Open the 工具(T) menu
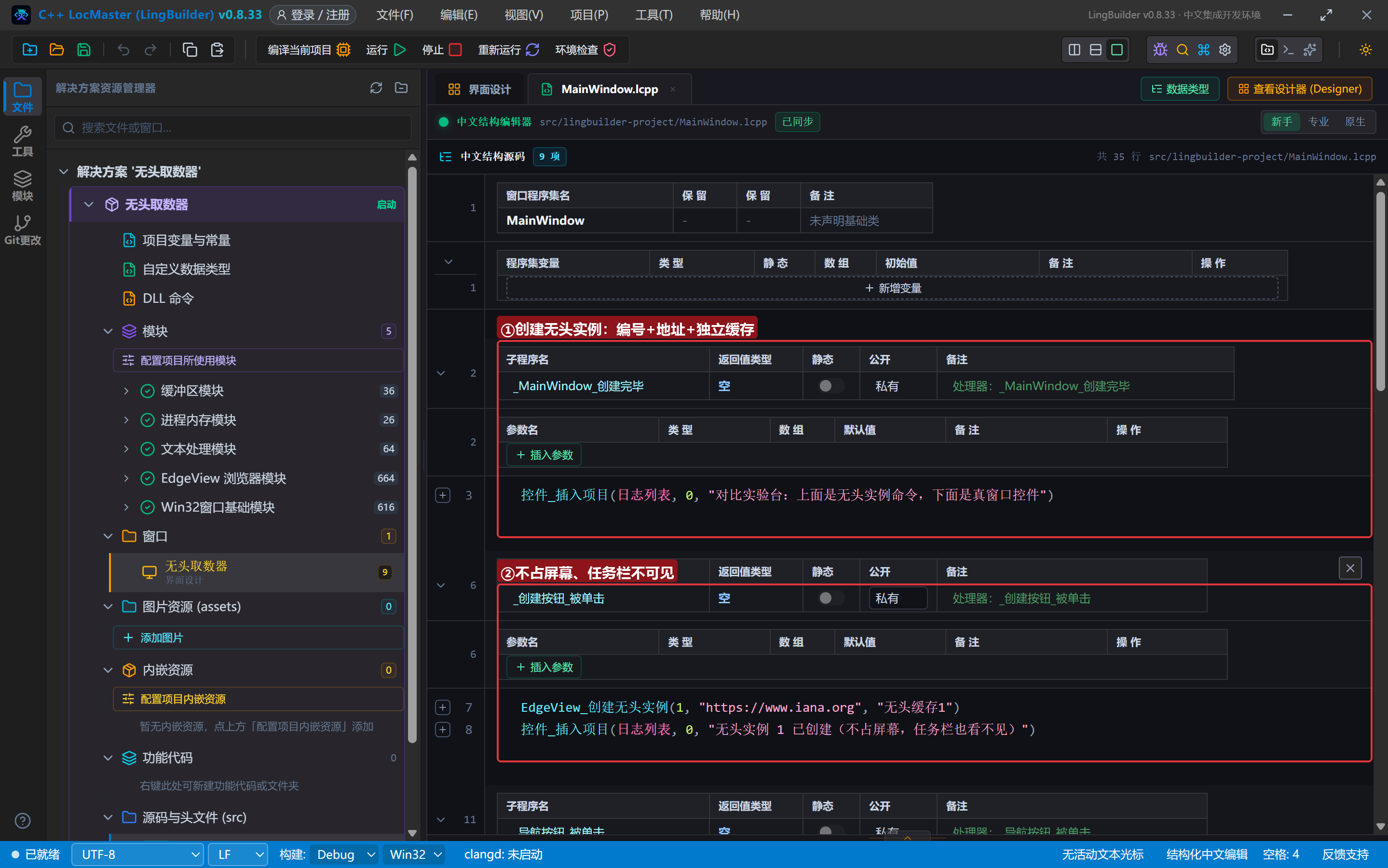Viewport: 1388px width, 868px height. (x=654, y=15)
